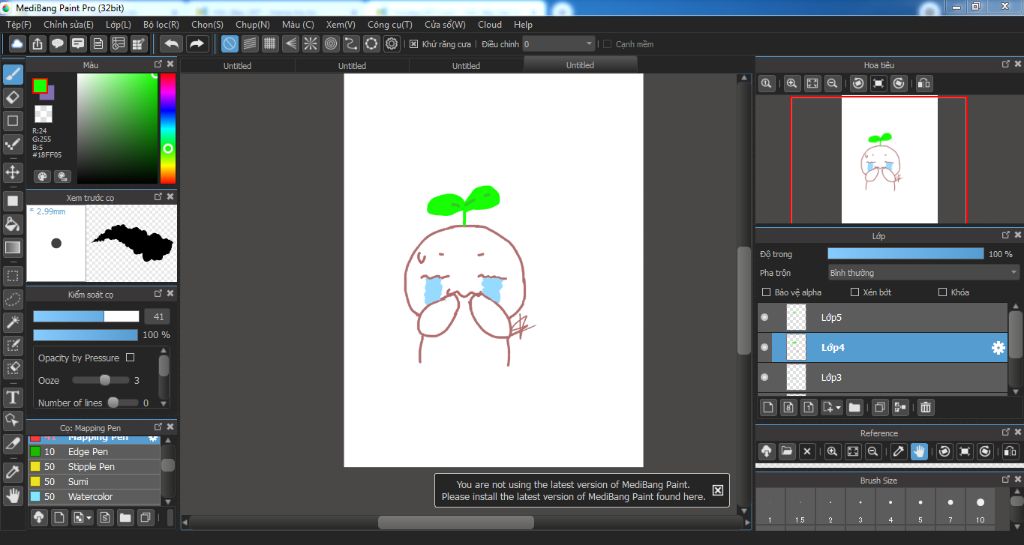The image size is (1024, 545).
Task: Hide the Lớp4 layer
Action: (x=765, y=347)
